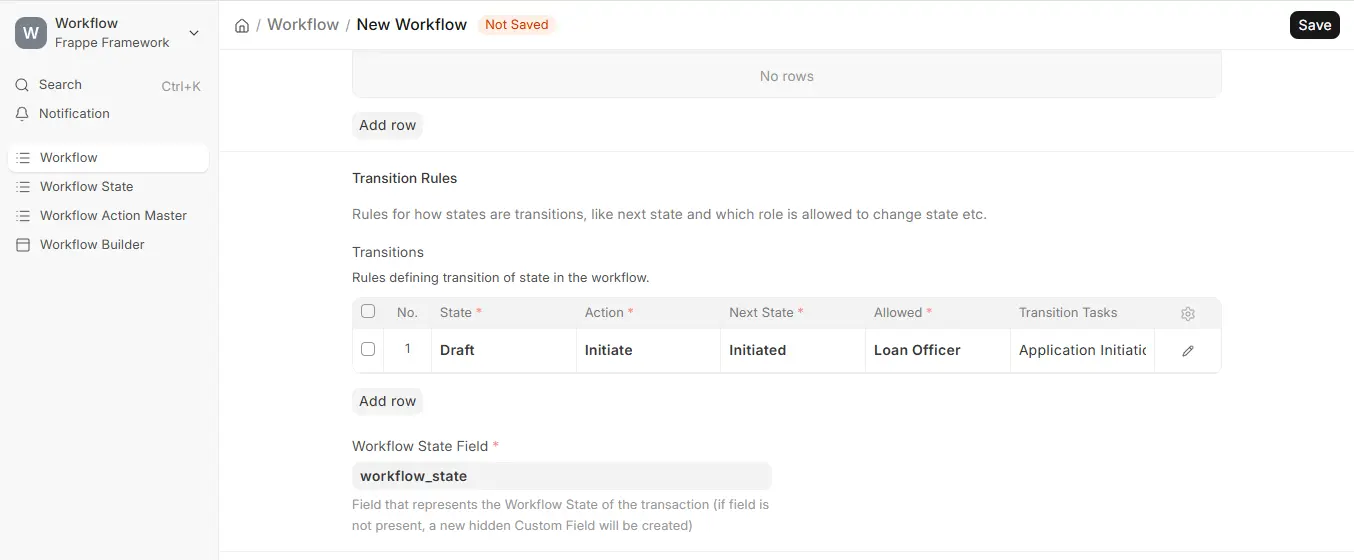Click the Allowed column header
The image size is (1354, 560).
[x=938, y=313]
